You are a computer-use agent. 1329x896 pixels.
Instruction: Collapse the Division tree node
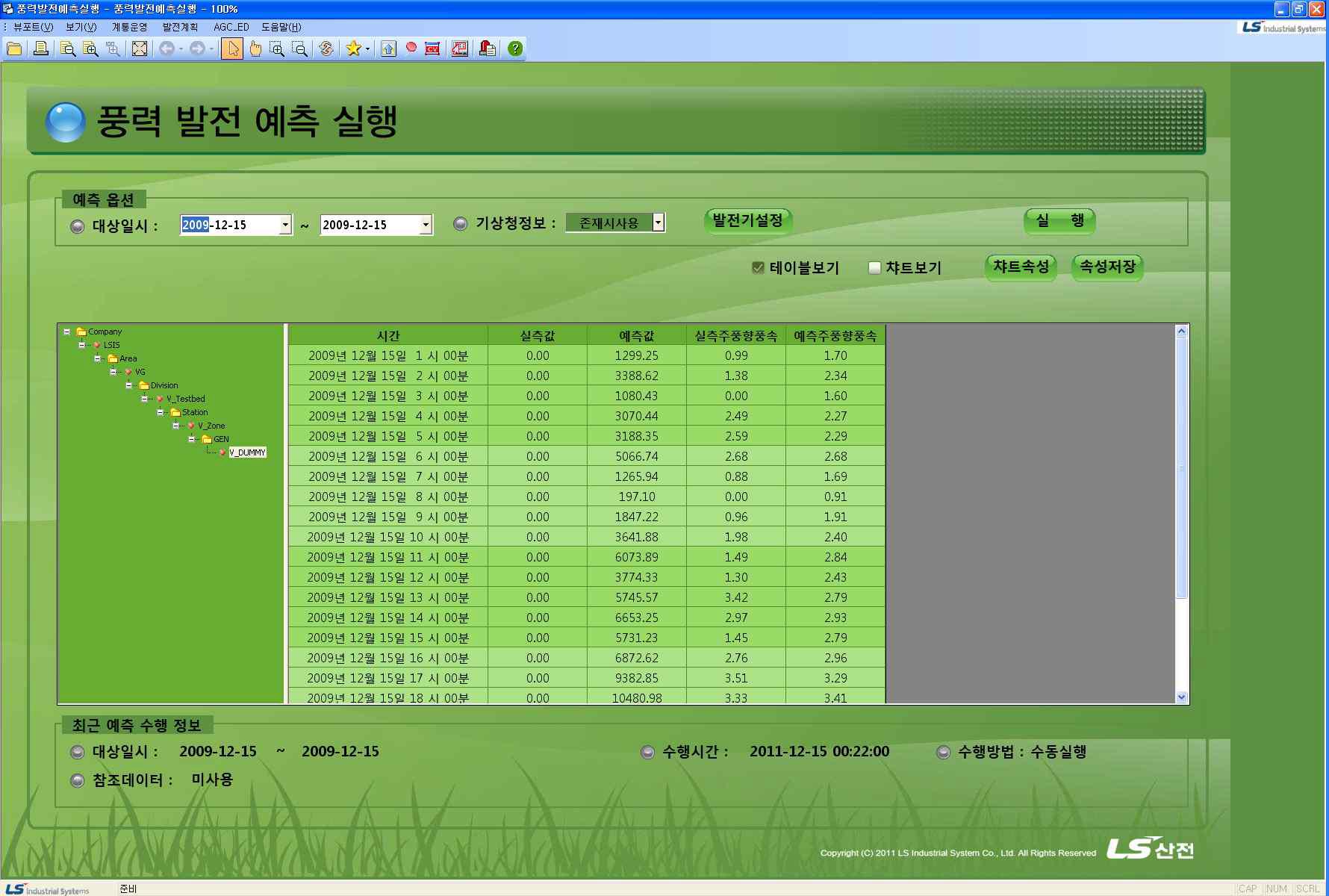[128, 385]
